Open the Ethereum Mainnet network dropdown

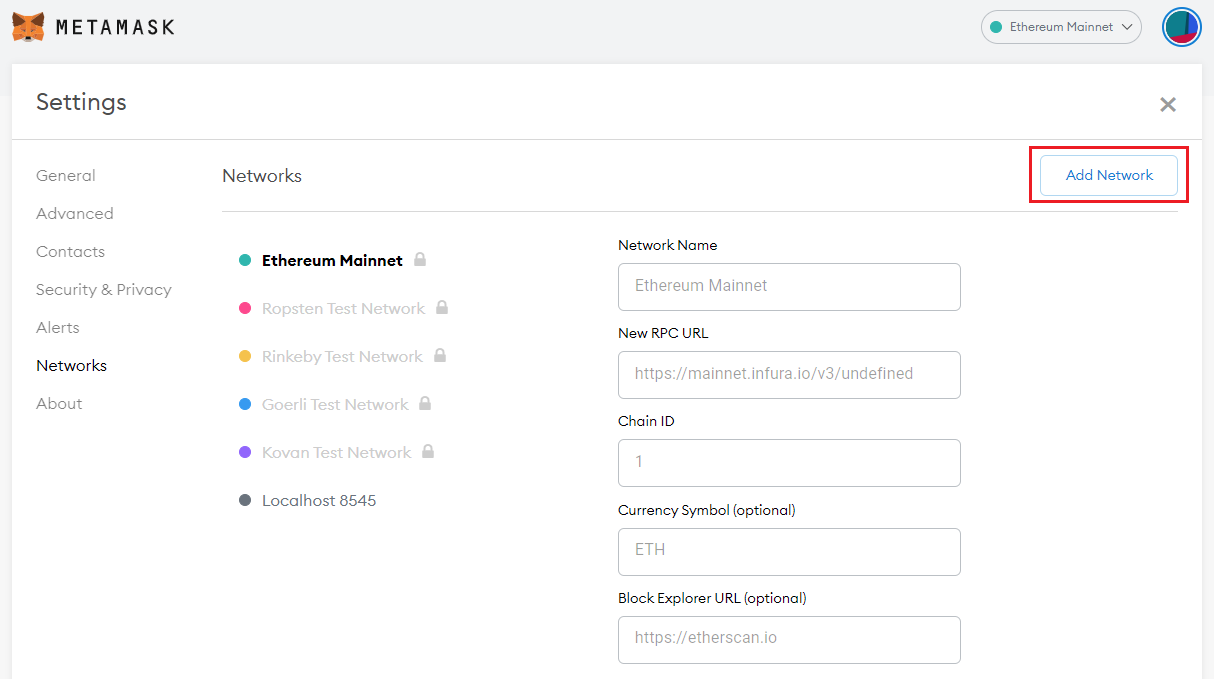[x=1061, y=27]
